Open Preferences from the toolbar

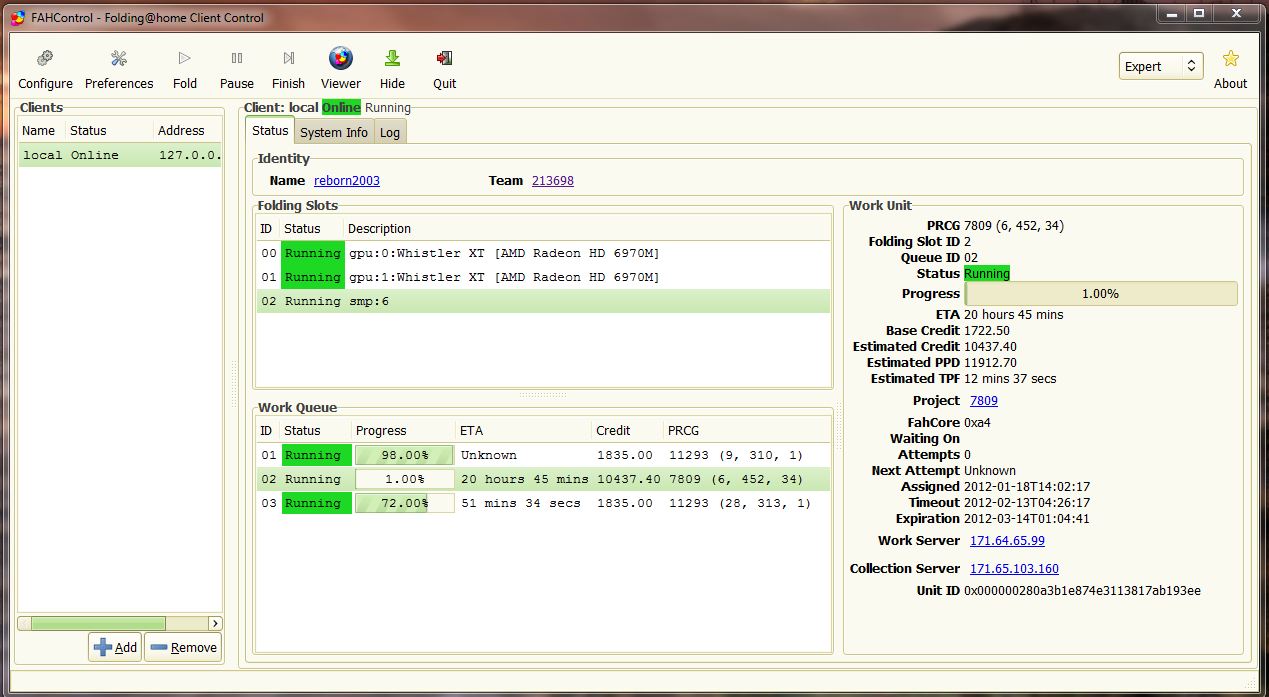119,70
